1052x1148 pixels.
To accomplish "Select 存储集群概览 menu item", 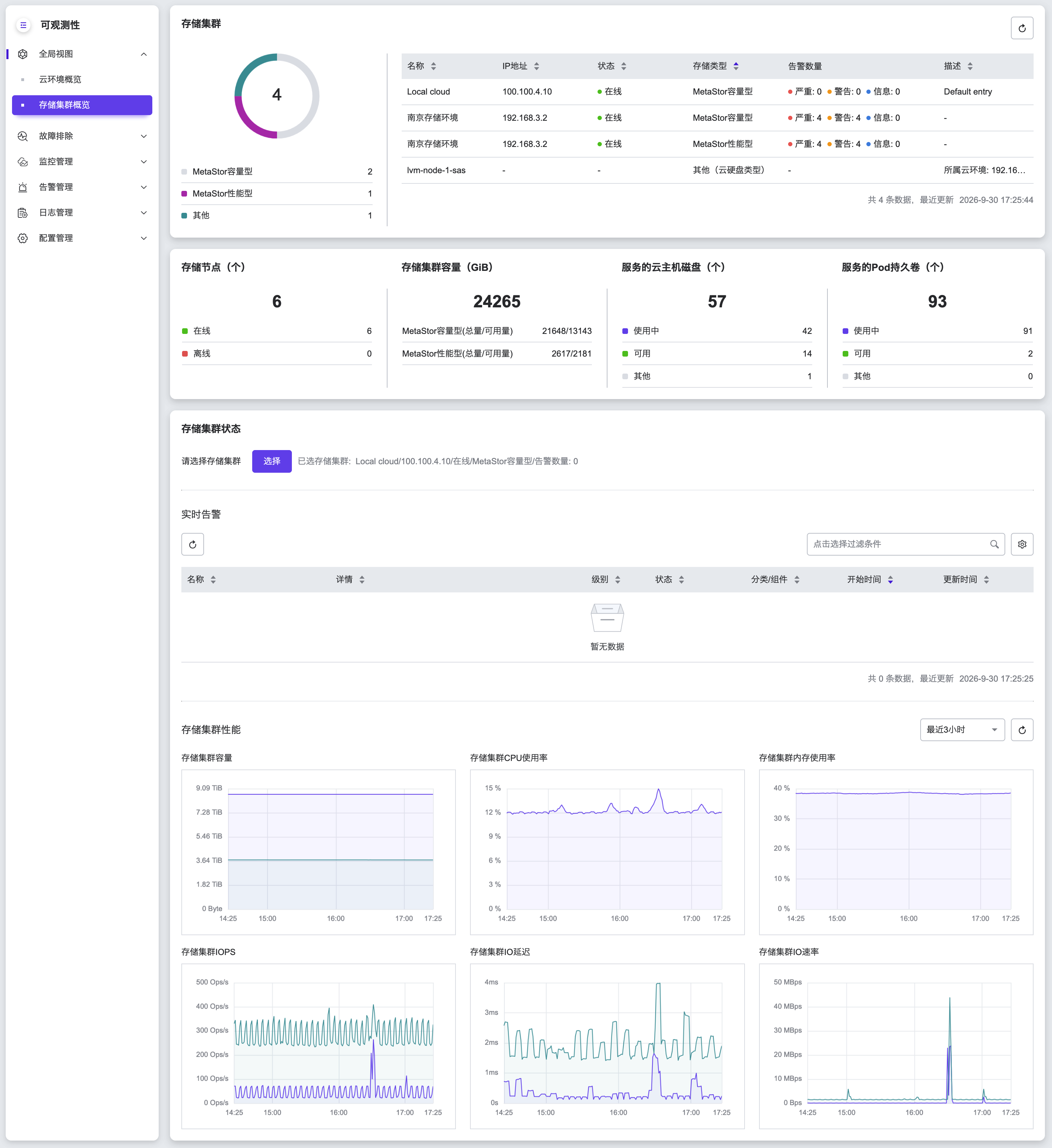I will [x=82, y=105].
